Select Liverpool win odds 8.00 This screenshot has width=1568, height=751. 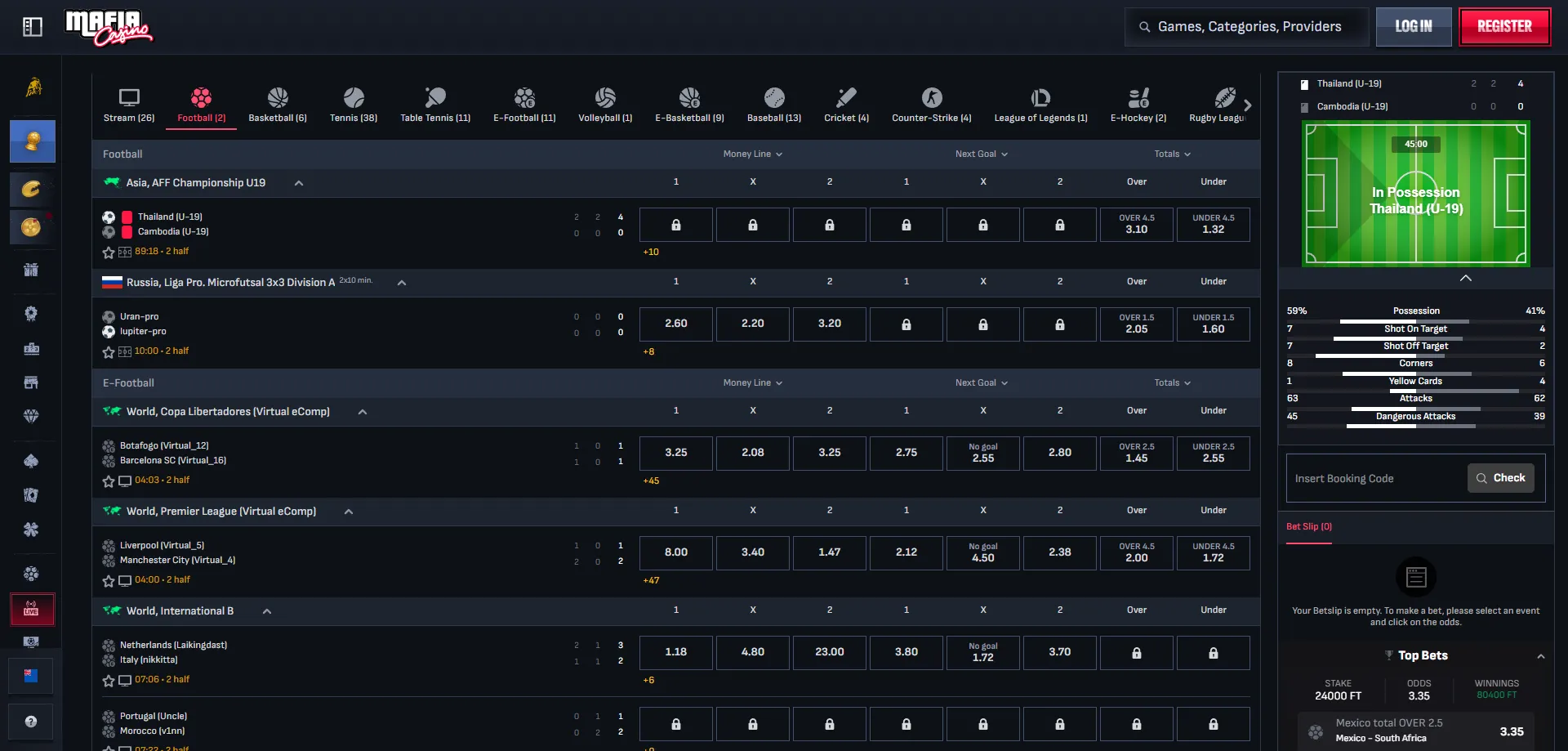tap(676, 553)
